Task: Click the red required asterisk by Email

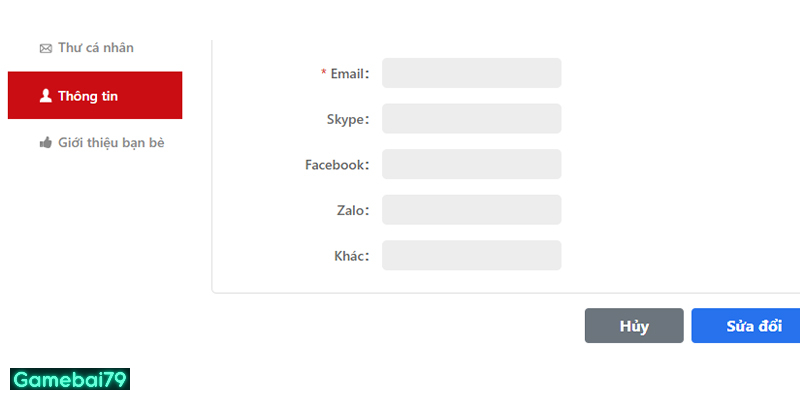Action: pyautogui.click(x=323, y=73)
